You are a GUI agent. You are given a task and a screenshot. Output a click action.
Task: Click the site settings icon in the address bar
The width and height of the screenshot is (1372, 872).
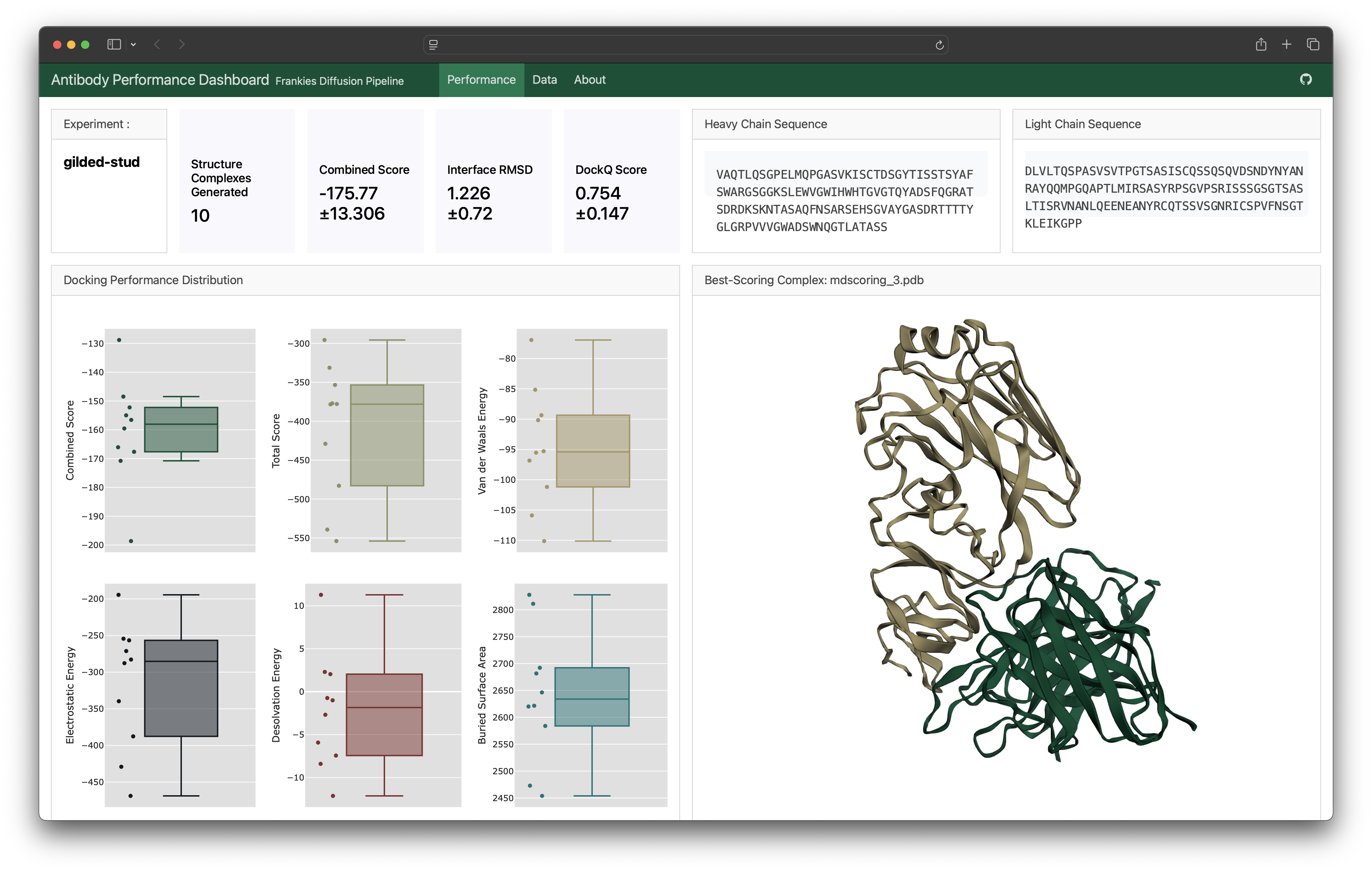433,45
